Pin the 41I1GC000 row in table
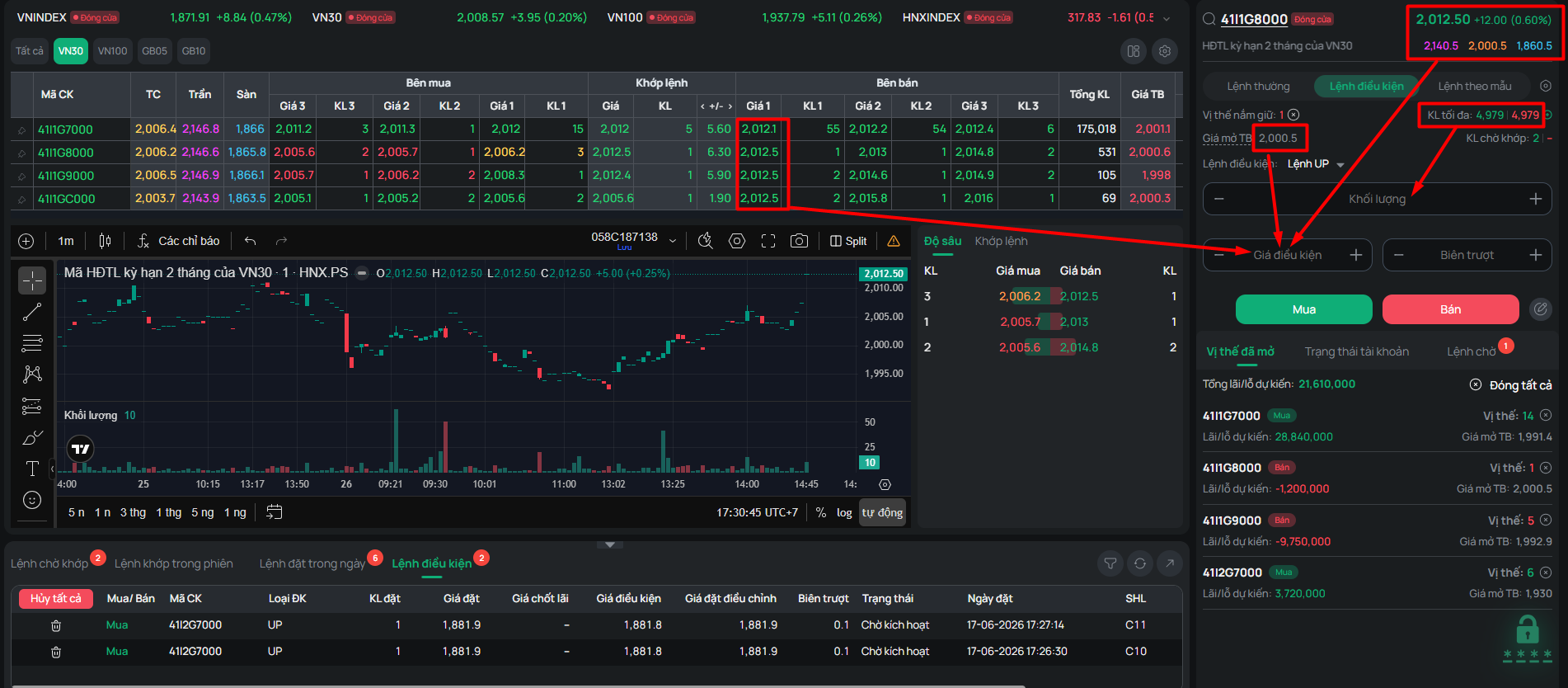 point(21,199)
